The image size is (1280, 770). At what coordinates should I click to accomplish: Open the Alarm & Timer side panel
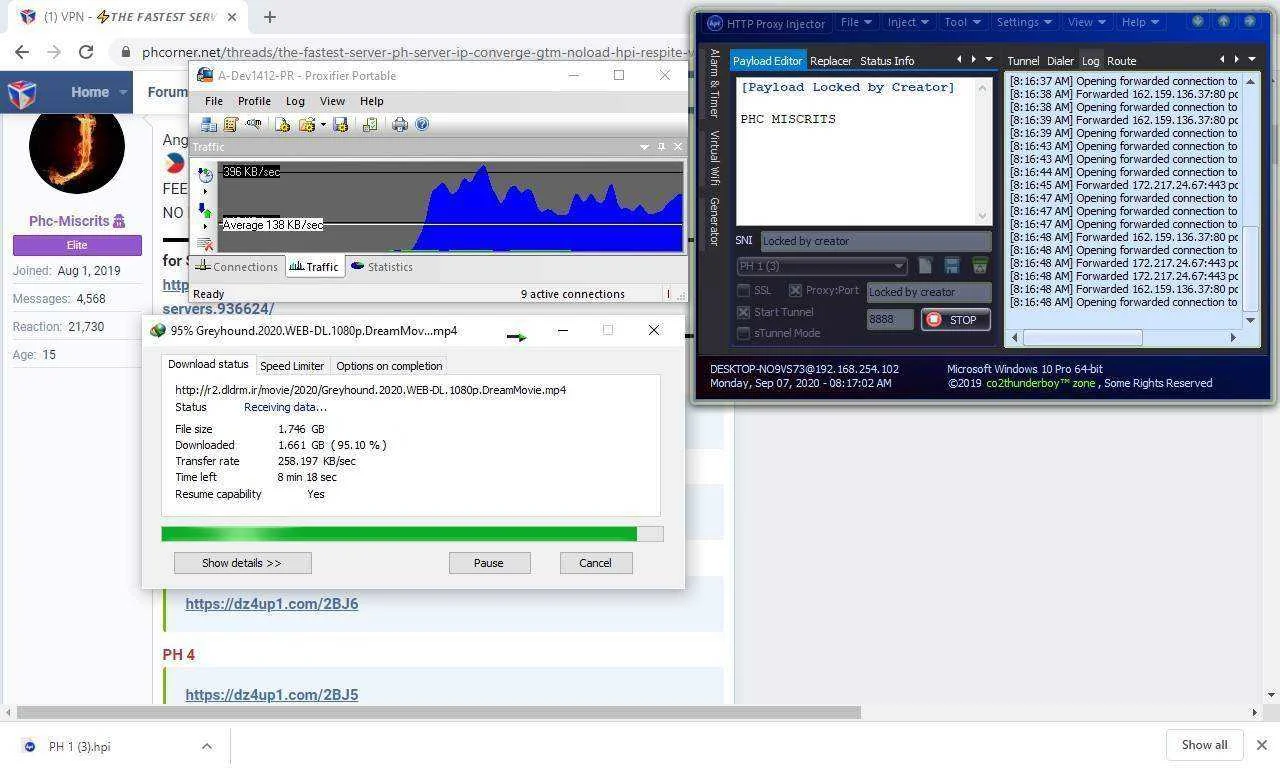(714, 84)
